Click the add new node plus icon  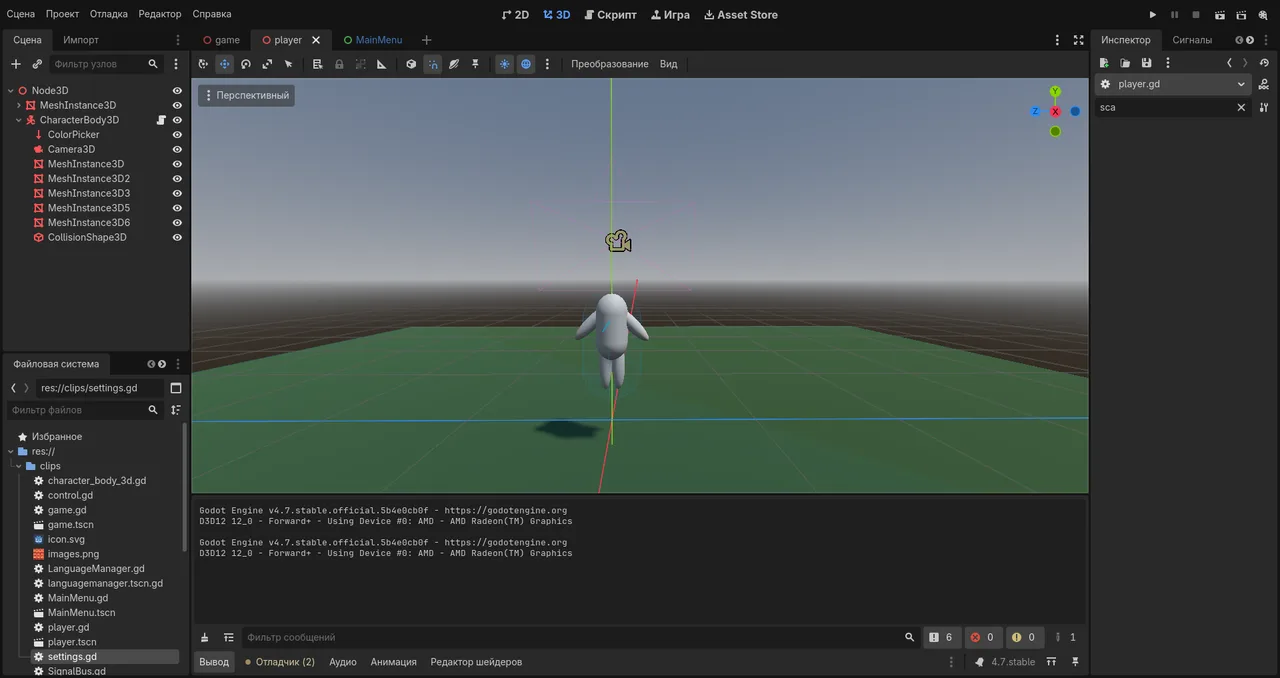[15, 64]
